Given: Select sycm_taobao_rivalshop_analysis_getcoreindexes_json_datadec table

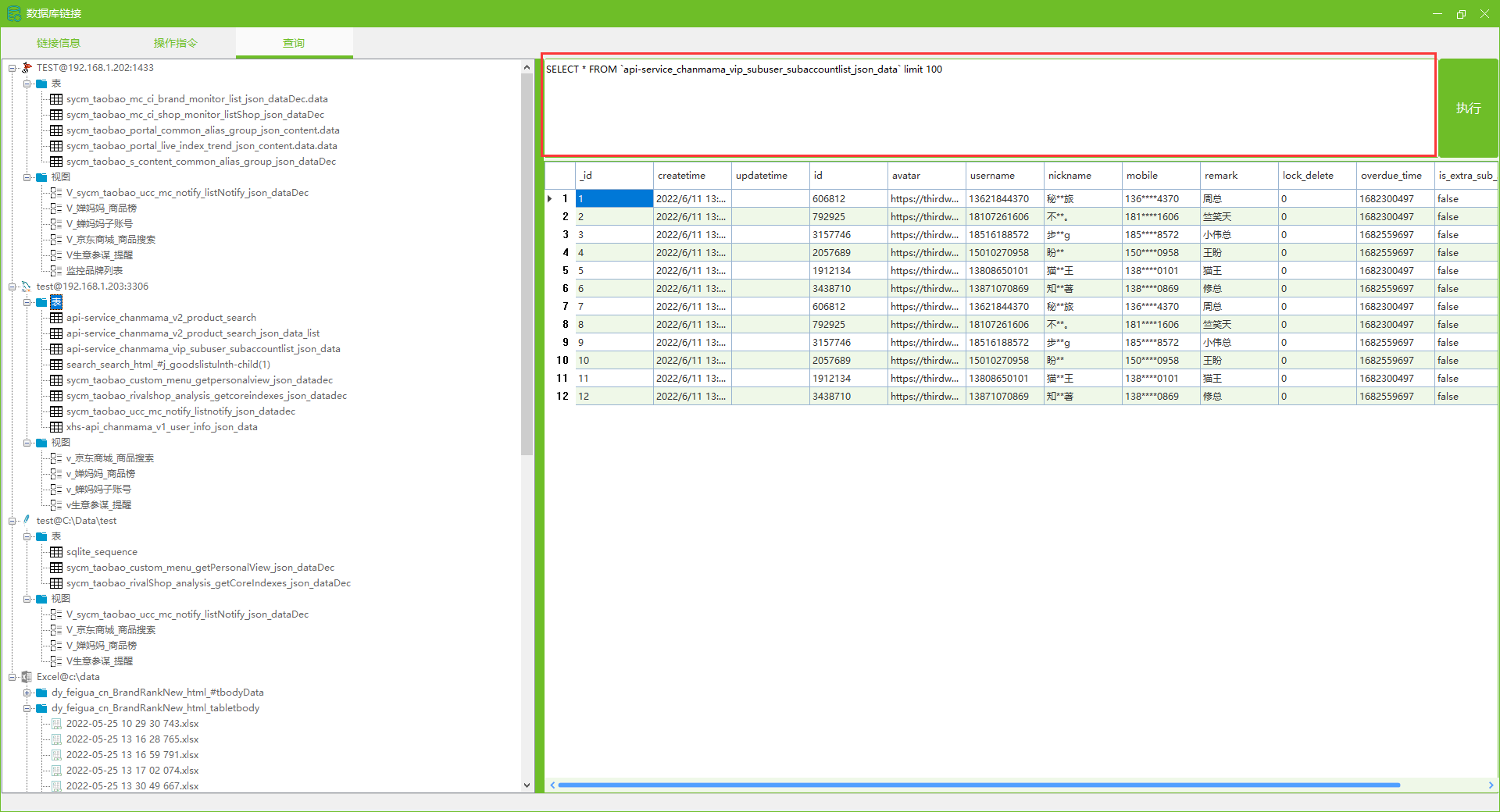Looking at the screenshot, I should [x=206, y=396].
